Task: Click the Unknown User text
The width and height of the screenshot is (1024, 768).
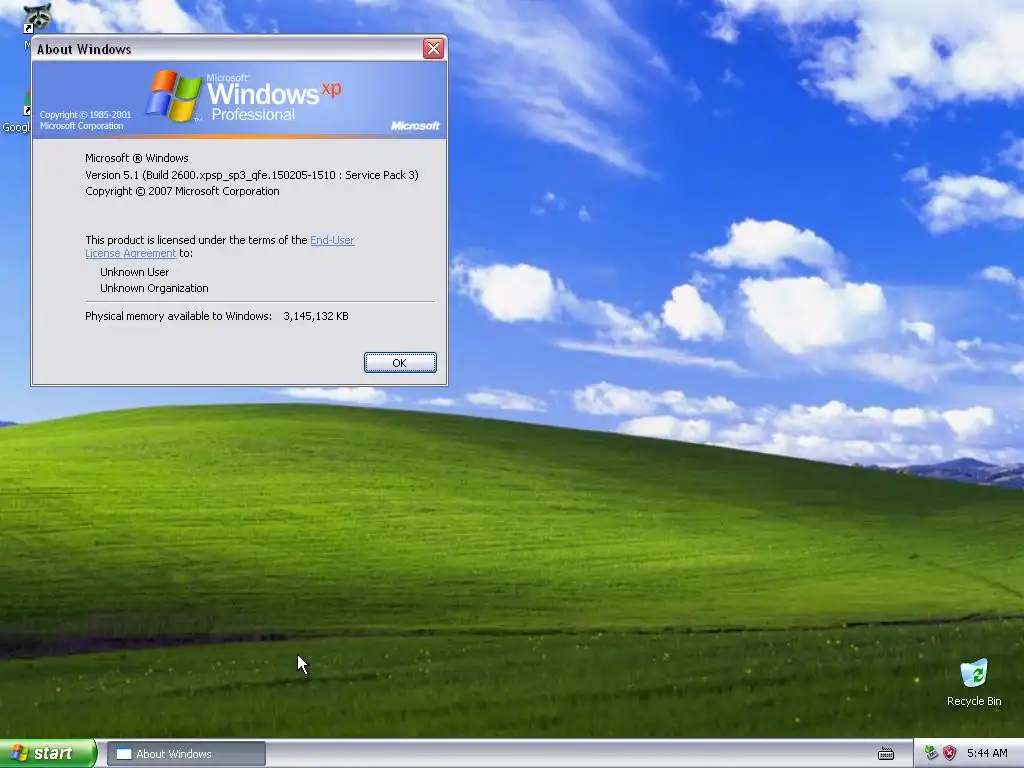Action: click(x=135, y=272)
